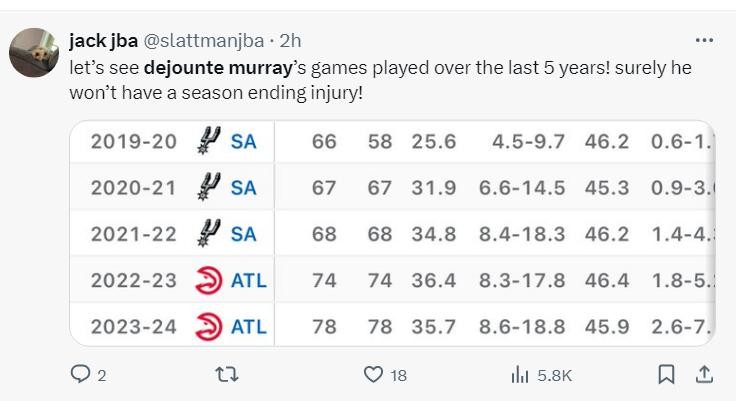Share the tweet via share icon
737x401 pixels.
(x=703, y=375)
